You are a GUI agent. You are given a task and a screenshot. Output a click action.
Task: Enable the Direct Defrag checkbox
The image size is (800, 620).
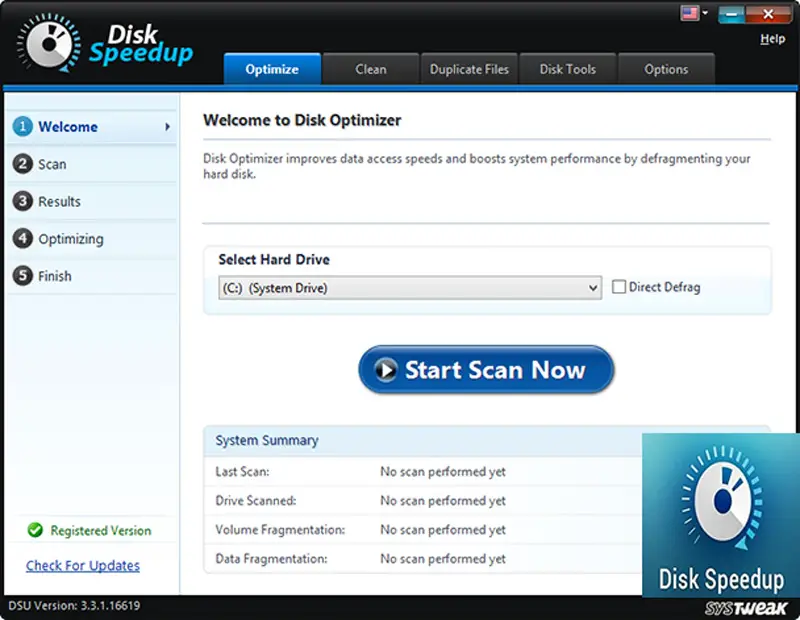(619, 287)
